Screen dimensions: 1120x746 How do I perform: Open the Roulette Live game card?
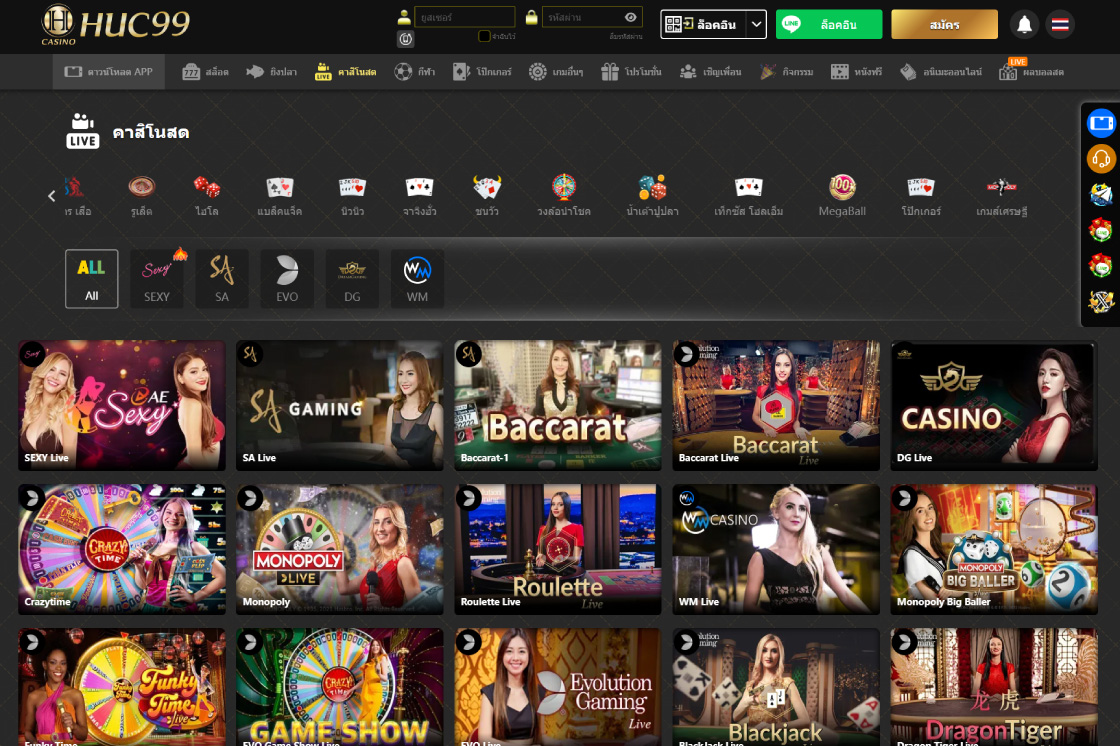coord(558,549)
